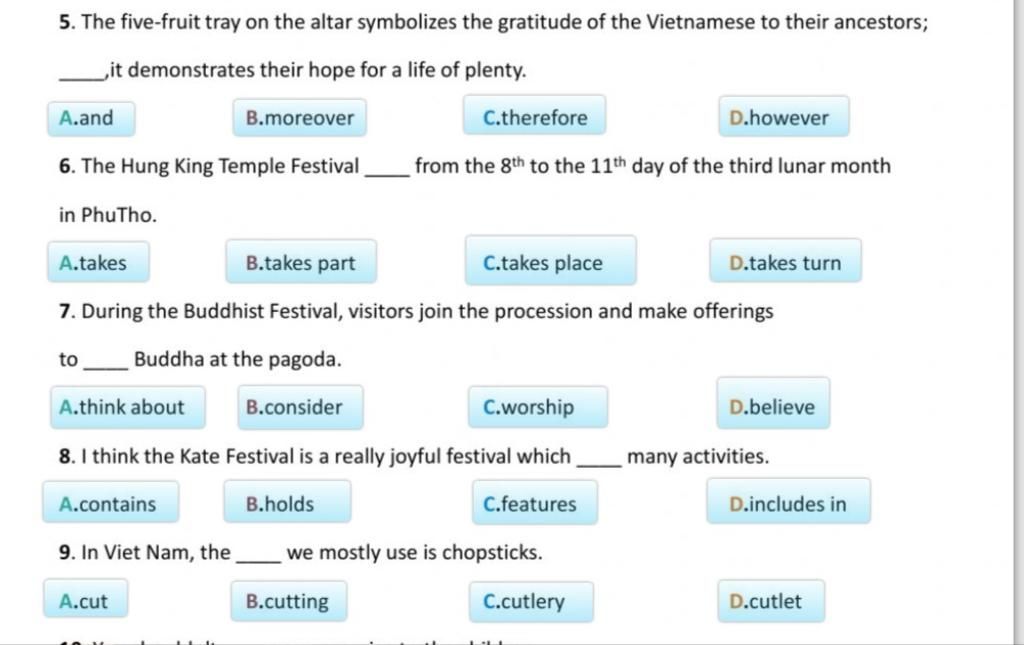This screenshot has height=645, width=1024.
Task: Select D.cutlet option
Action: click(x=771, y=600)
